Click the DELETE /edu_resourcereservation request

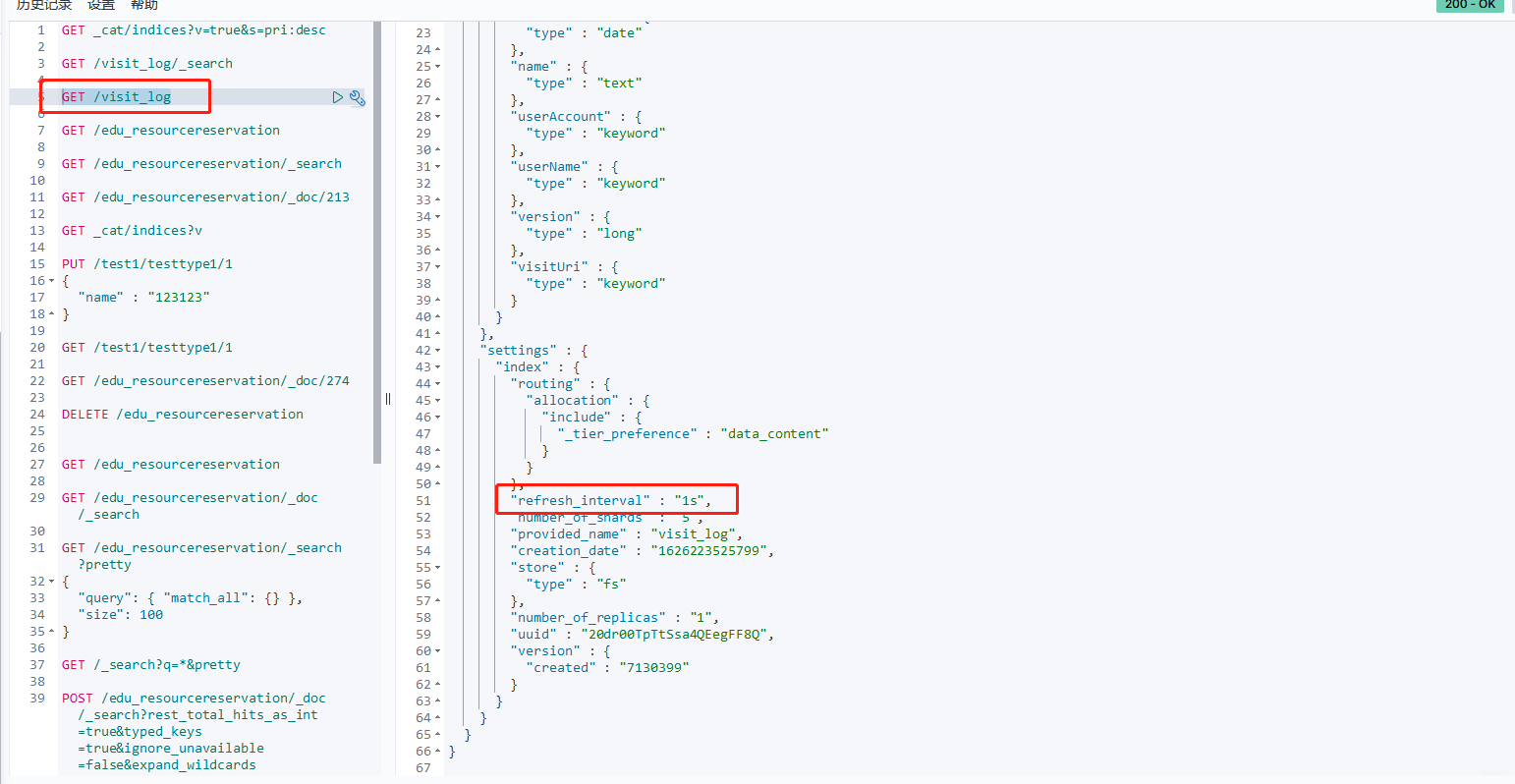(183, 415)
